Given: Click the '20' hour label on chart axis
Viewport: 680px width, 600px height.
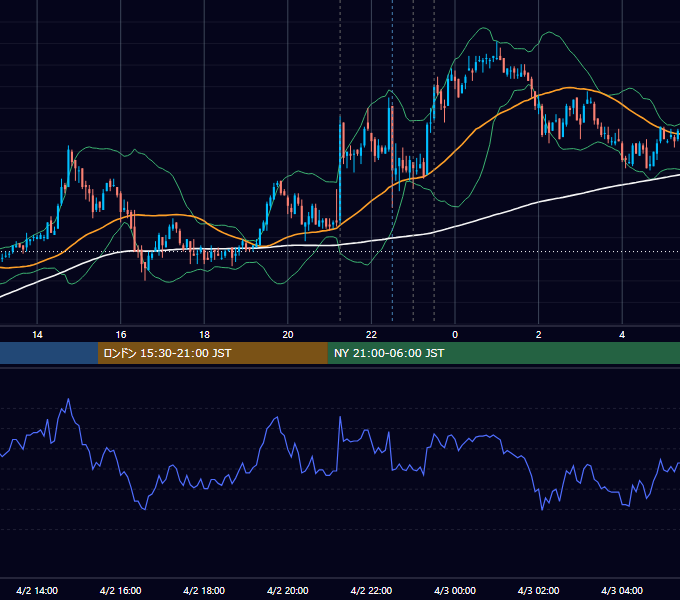Looking at the screenshot, I should [288, 335].
